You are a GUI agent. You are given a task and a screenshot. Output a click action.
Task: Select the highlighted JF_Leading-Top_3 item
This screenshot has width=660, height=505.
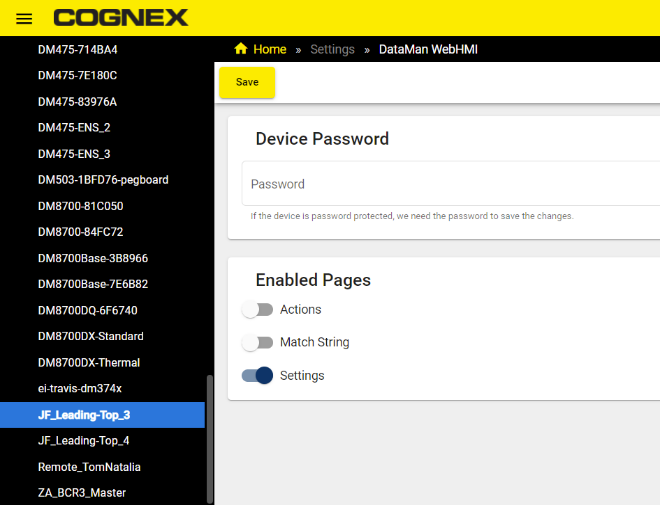[84, 415]
